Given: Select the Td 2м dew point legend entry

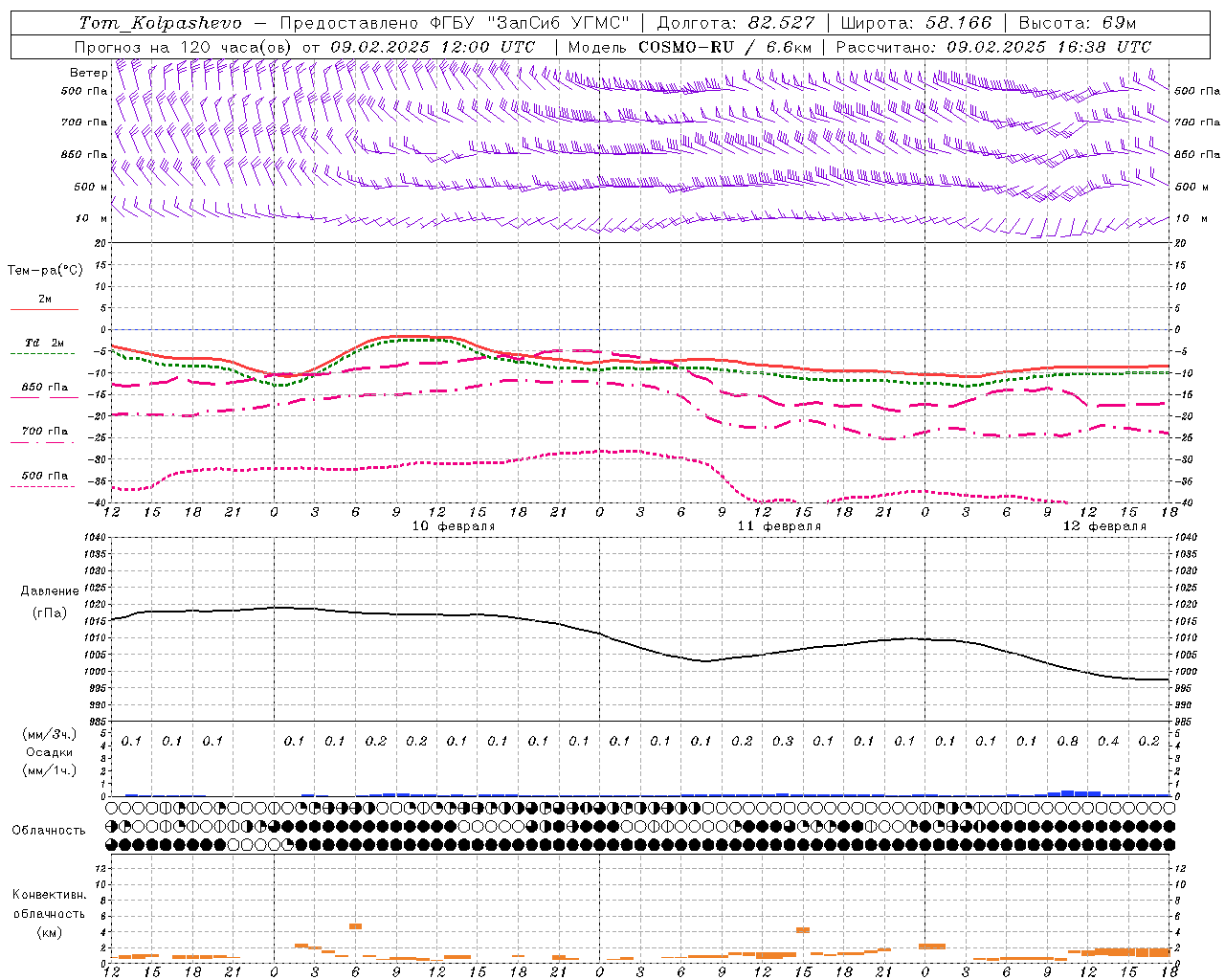Looking at the screenshot, I should 44,343.
